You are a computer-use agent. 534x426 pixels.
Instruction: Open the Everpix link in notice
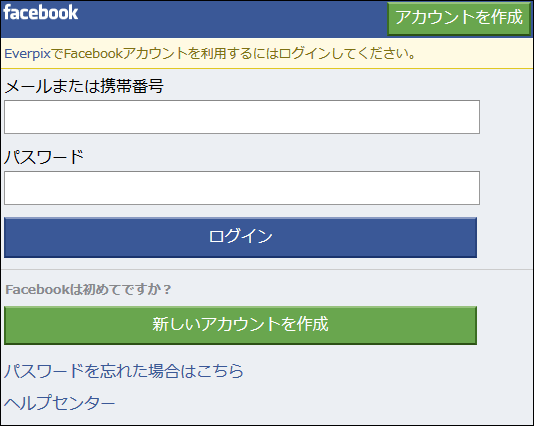tap(27, 53)
